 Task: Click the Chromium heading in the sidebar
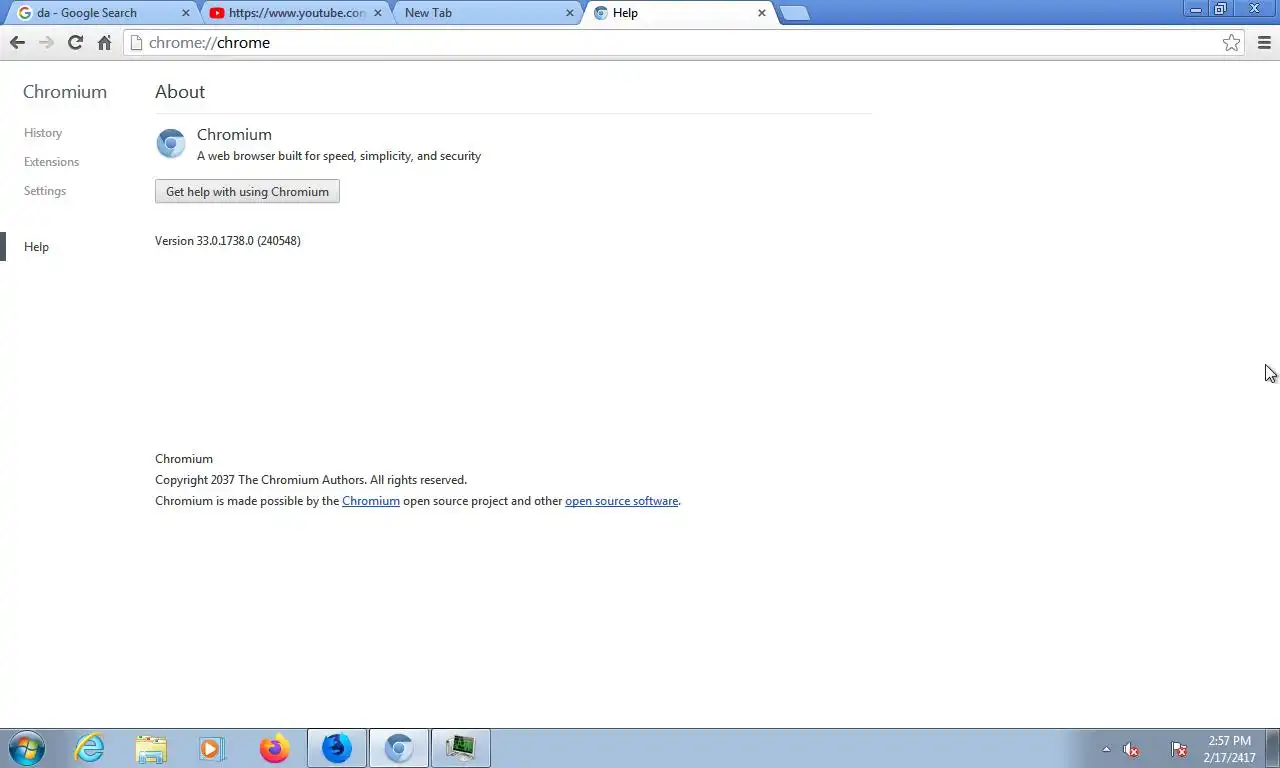pyautogui.click(x=65, y=92)
